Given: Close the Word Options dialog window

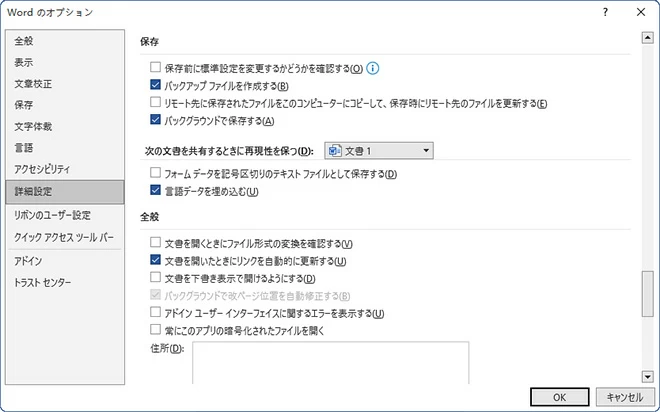Looking at the screenshot, I should pos(640,12).
